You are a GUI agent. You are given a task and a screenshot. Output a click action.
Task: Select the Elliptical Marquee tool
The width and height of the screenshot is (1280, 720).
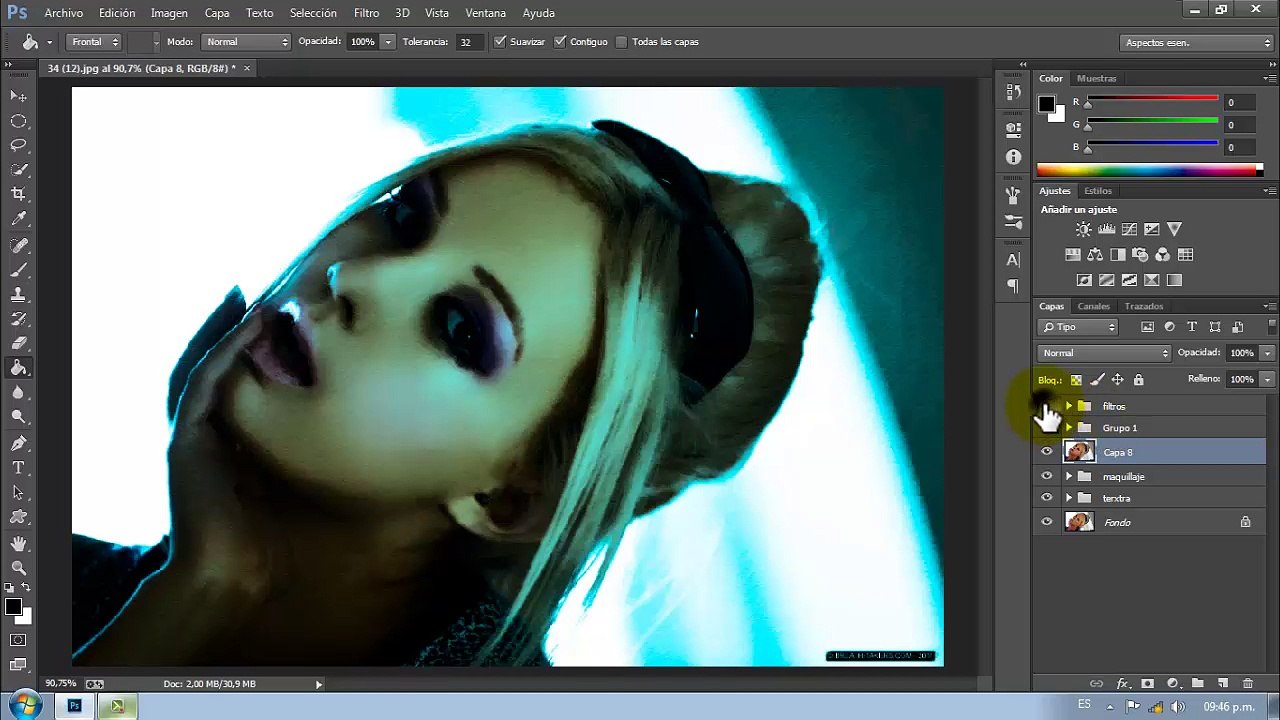click(18, 121)
